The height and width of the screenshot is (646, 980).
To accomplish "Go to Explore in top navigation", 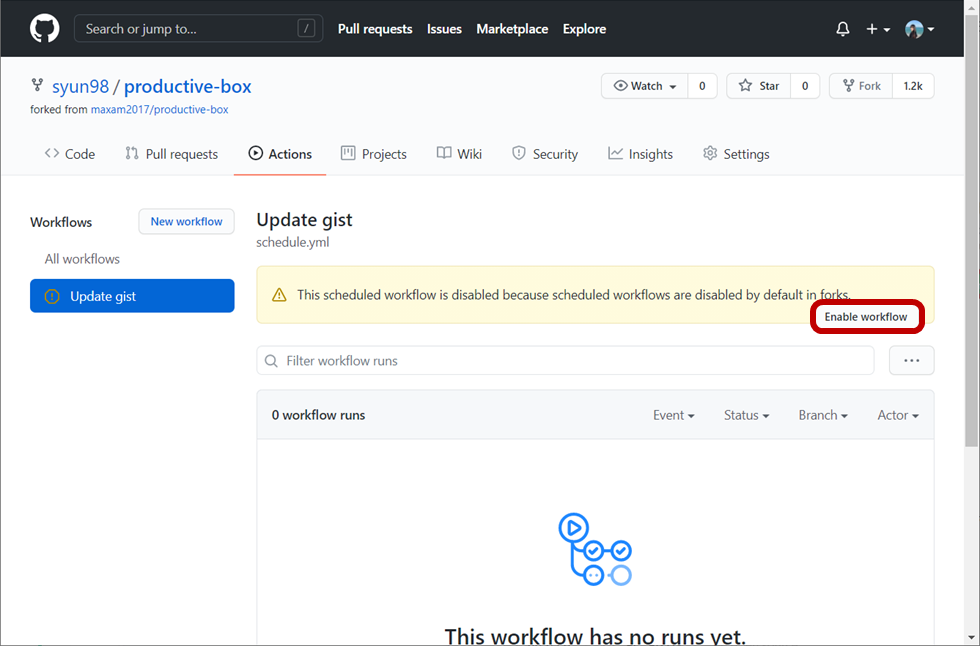I will click(x=584, y=29).
